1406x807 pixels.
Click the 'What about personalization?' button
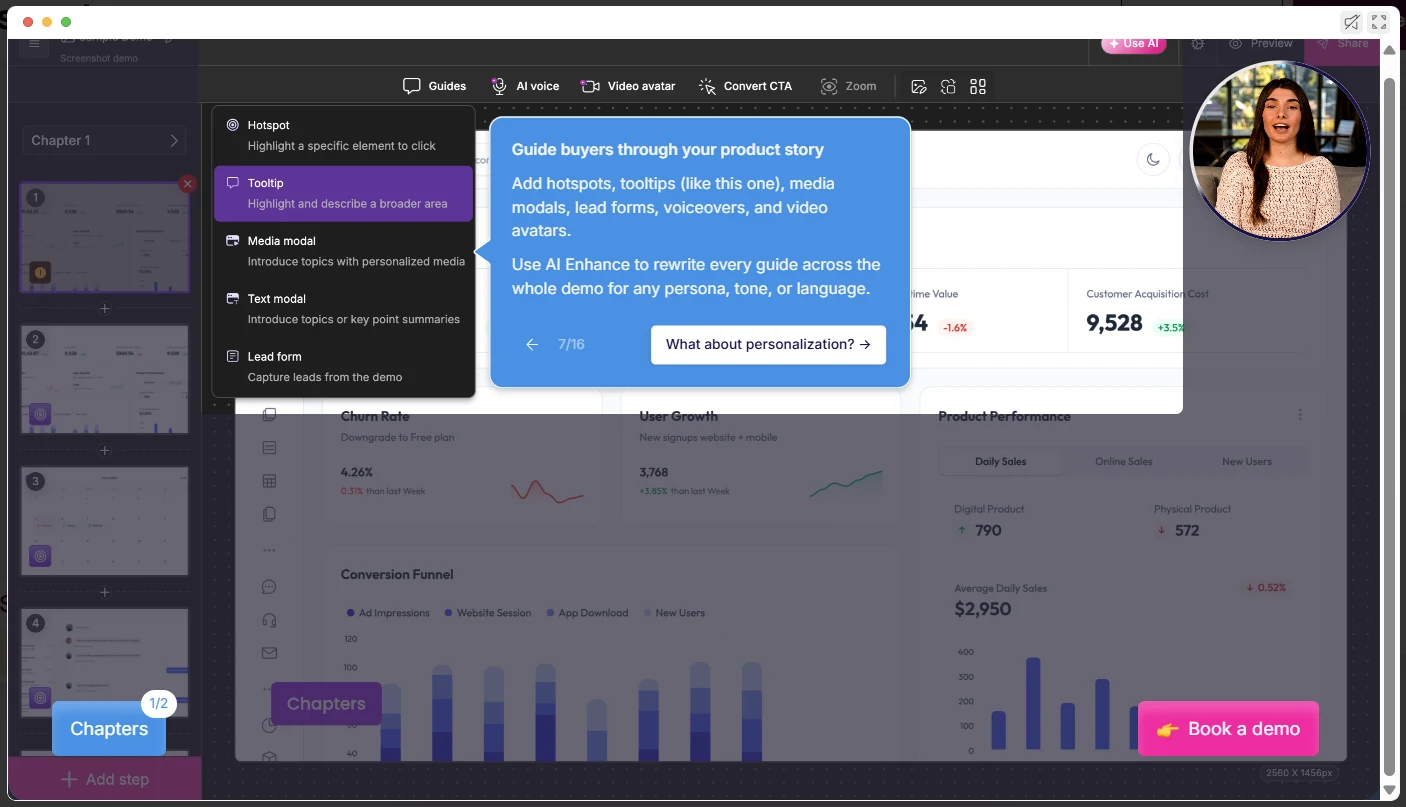coord(768,344)
